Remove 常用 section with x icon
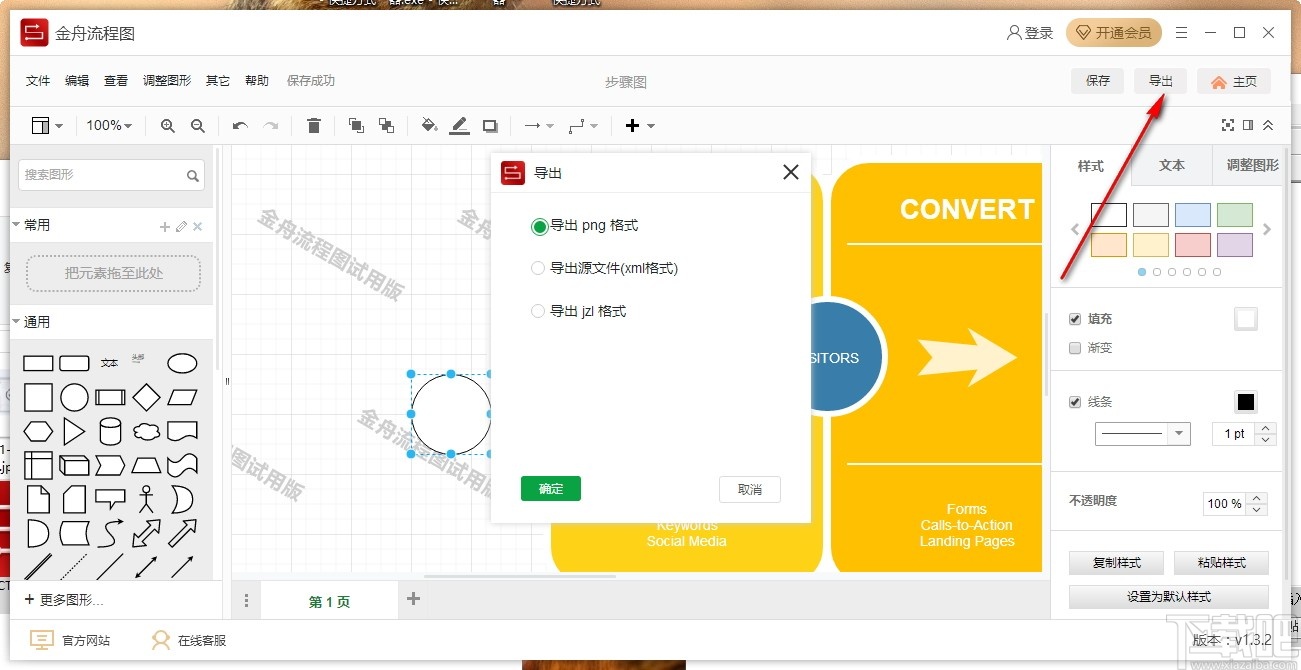Viewport: 1301px width, 670px height. tap(197, 227)
